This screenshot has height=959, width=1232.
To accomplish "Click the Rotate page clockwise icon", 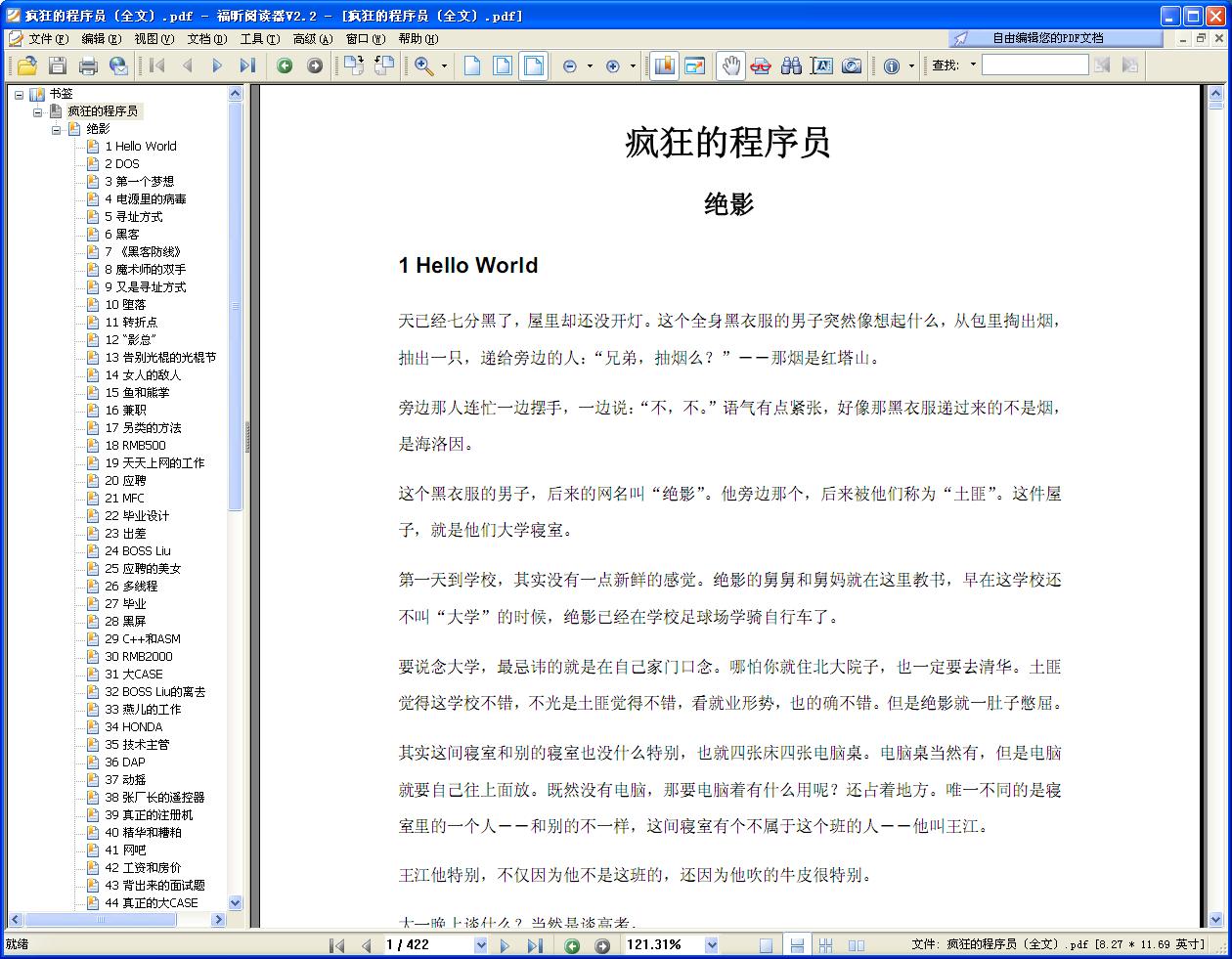I will pyautogui.click(x=353, y=65).
